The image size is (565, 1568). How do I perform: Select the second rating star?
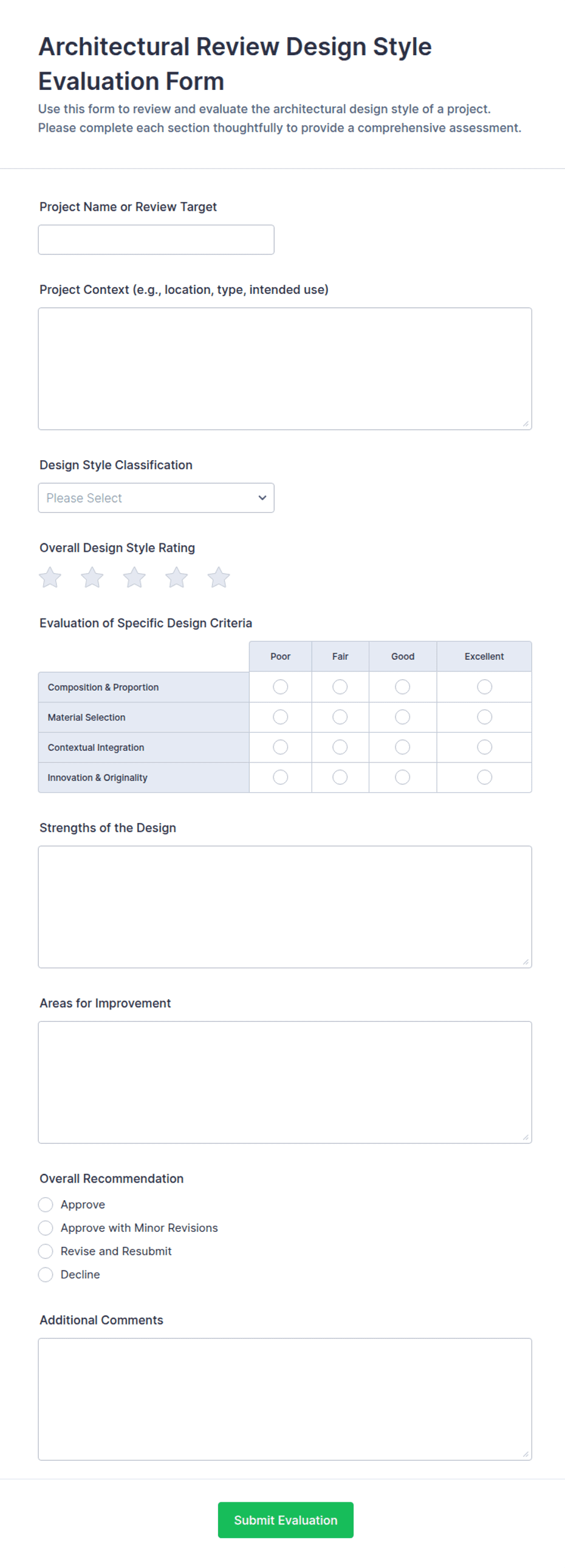tap(92, 577)
